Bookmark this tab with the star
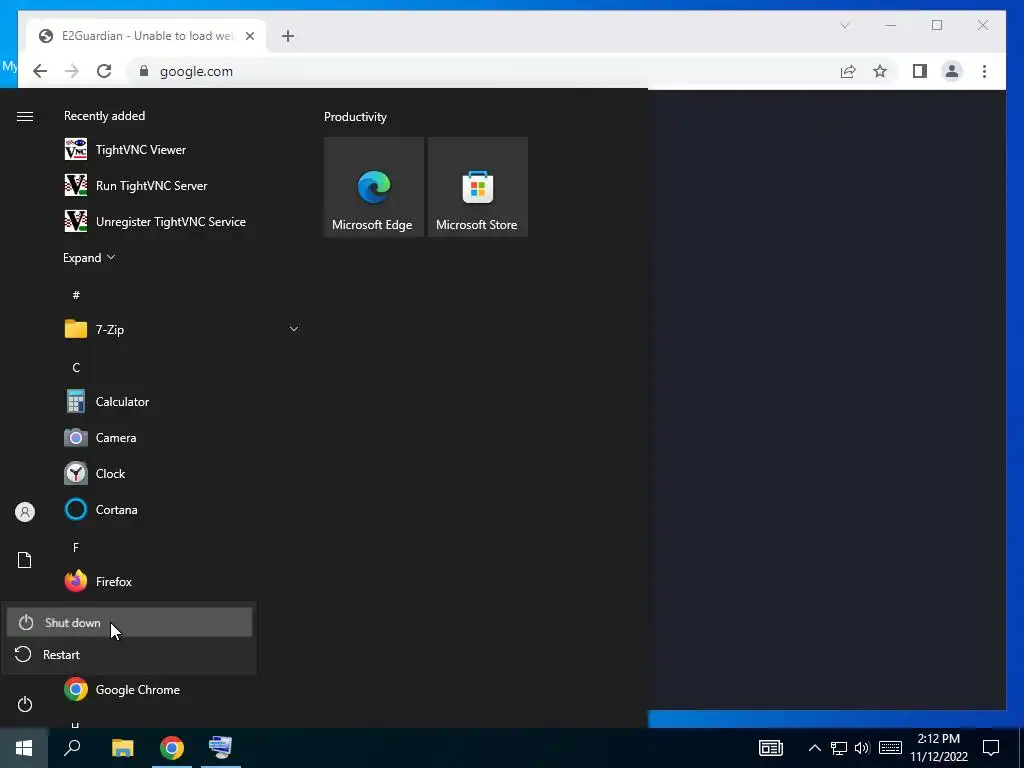This screenshot has width=1024, height=768. coord(880,71)
